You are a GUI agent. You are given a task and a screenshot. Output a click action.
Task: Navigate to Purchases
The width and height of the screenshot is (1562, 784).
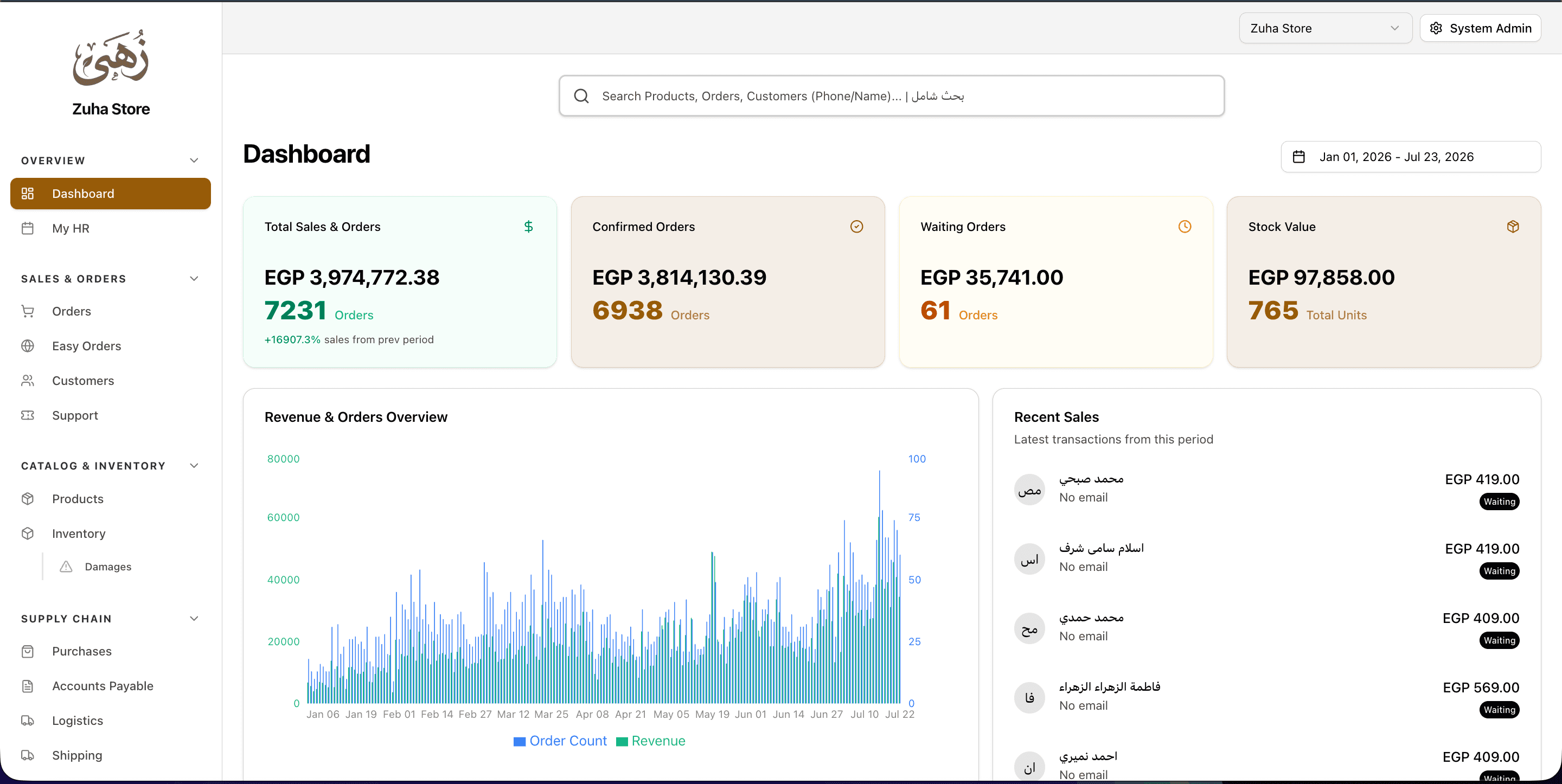coord(110,651)
